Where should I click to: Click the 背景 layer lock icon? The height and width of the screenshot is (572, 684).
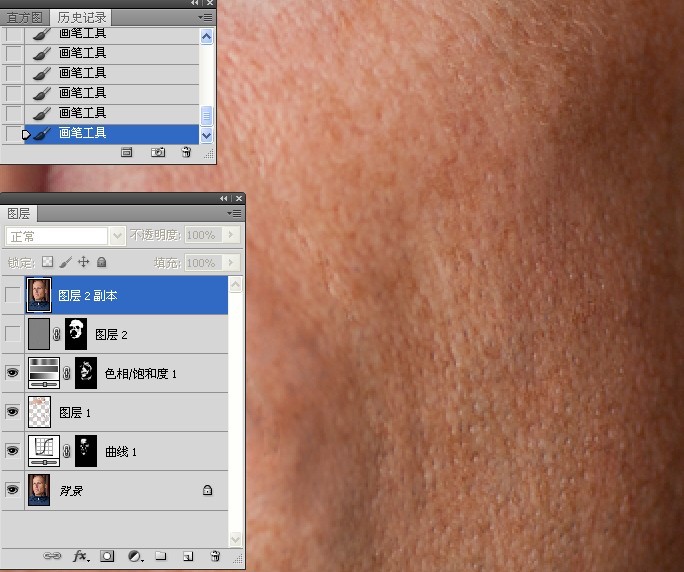pos(208,490)
